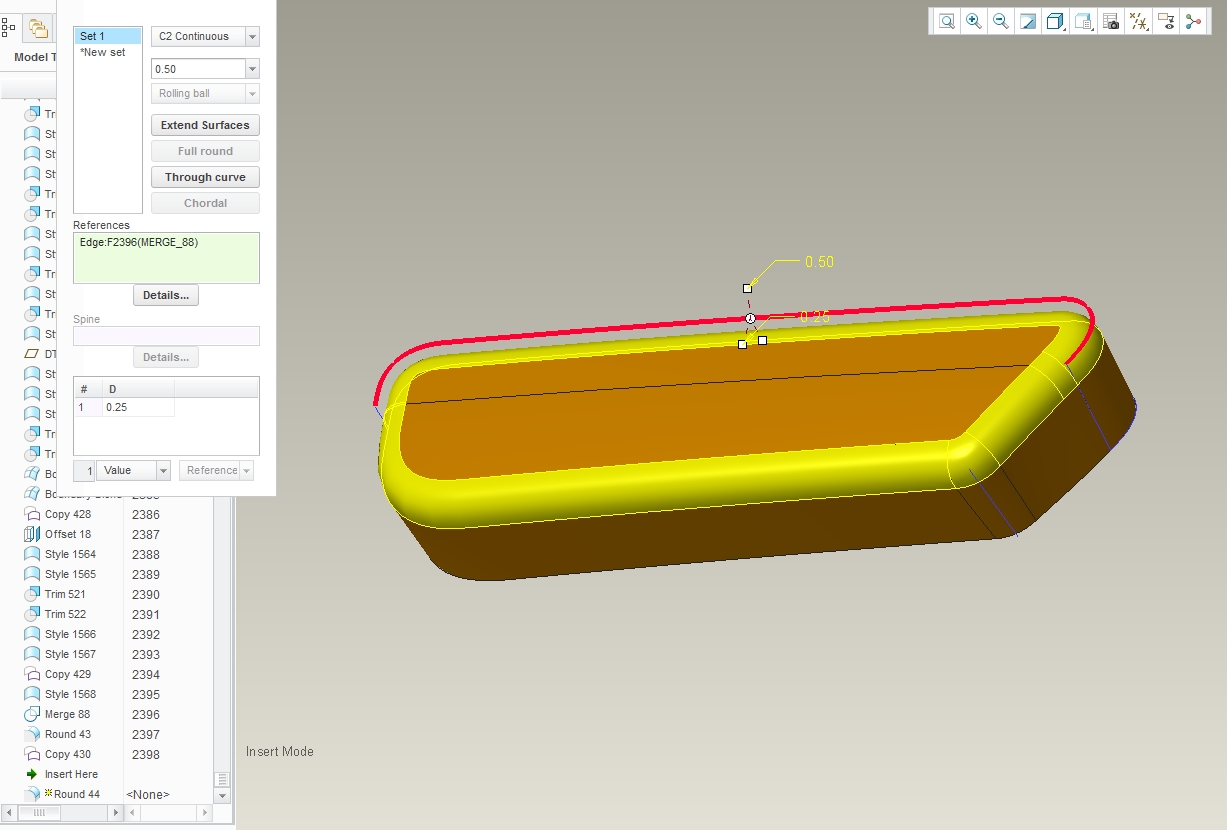The height and width of the screenshot is (830, 1227).
Task: Click the 0.25 radius value cell
Action: pyautogui.click(x=138, y=407)
